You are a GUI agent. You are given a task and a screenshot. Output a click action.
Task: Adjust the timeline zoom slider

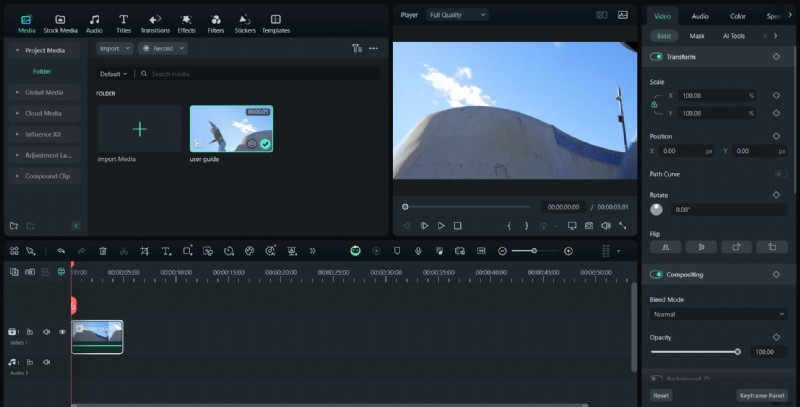pyautogui.click(x=535, y=251)
